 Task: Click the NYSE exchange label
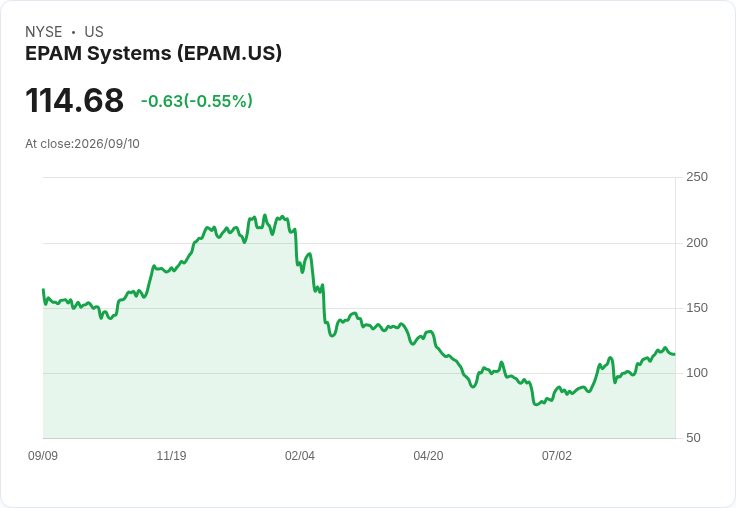click(44, 32)
